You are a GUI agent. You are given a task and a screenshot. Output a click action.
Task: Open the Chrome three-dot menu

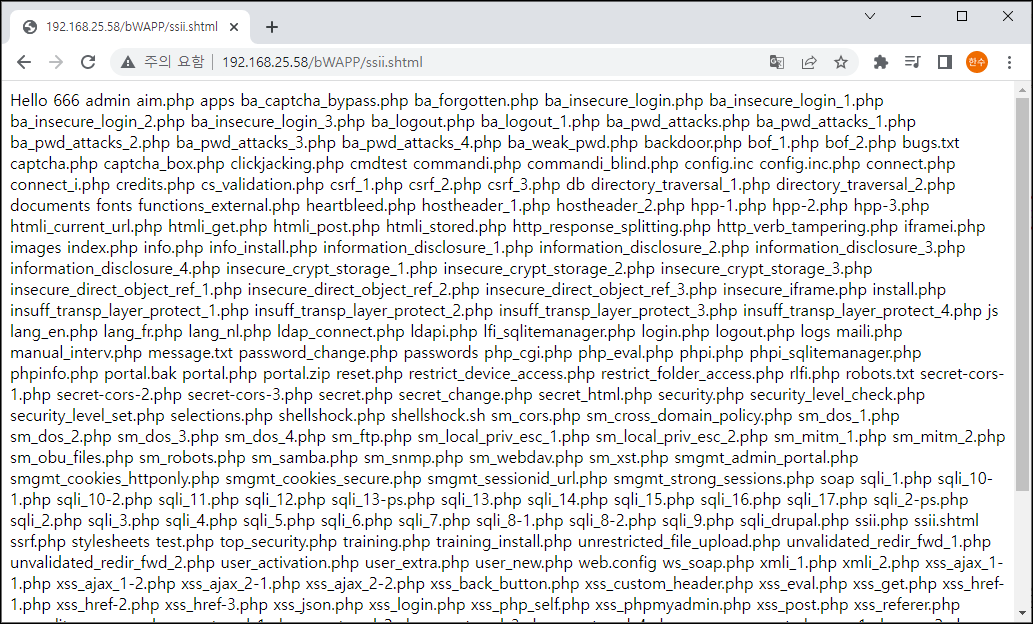(1009, 62)
